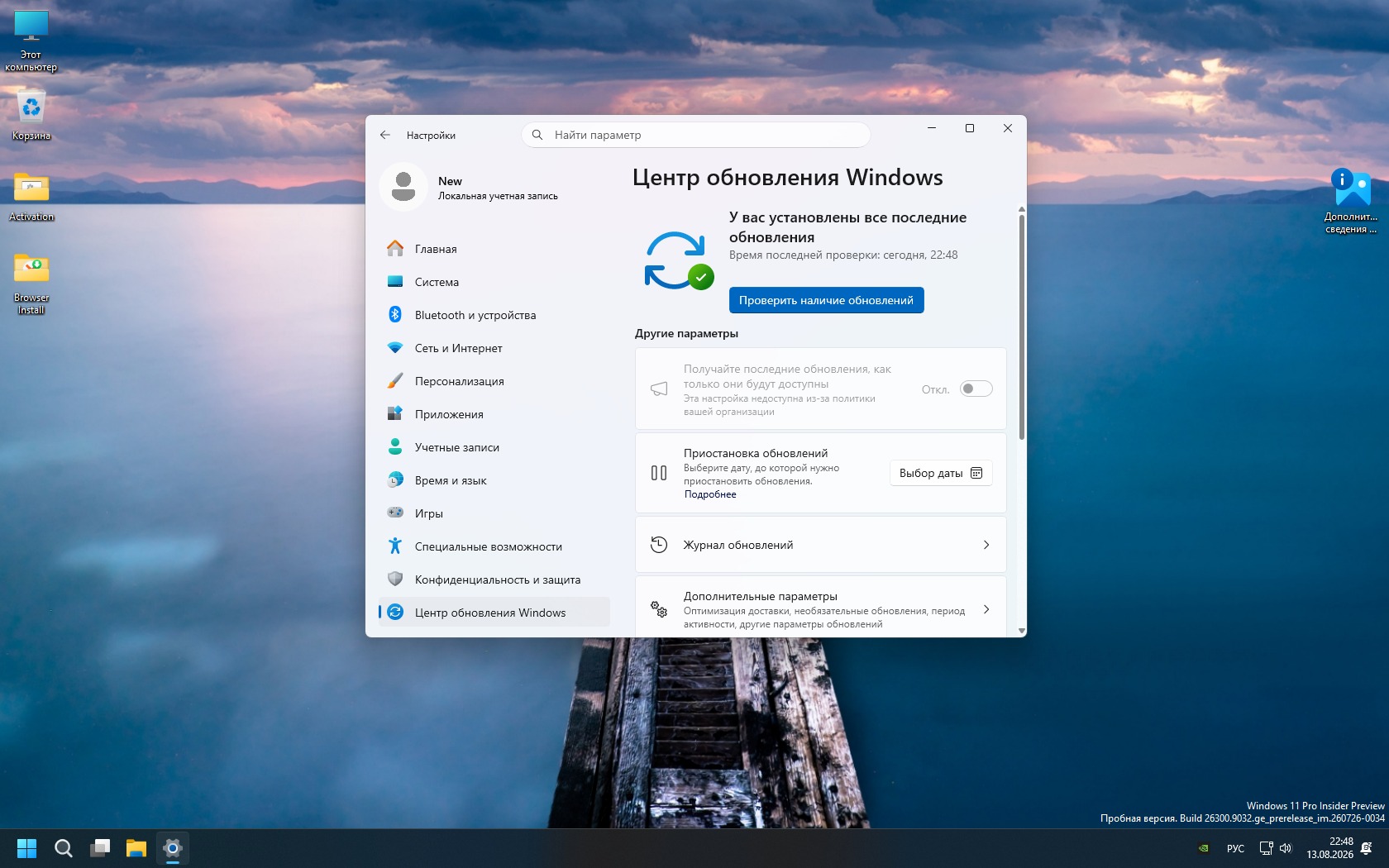Click the scrollbar up arrow in Settings
The height and width of the screenshot is (868, 1389).
pos(1022,209)
